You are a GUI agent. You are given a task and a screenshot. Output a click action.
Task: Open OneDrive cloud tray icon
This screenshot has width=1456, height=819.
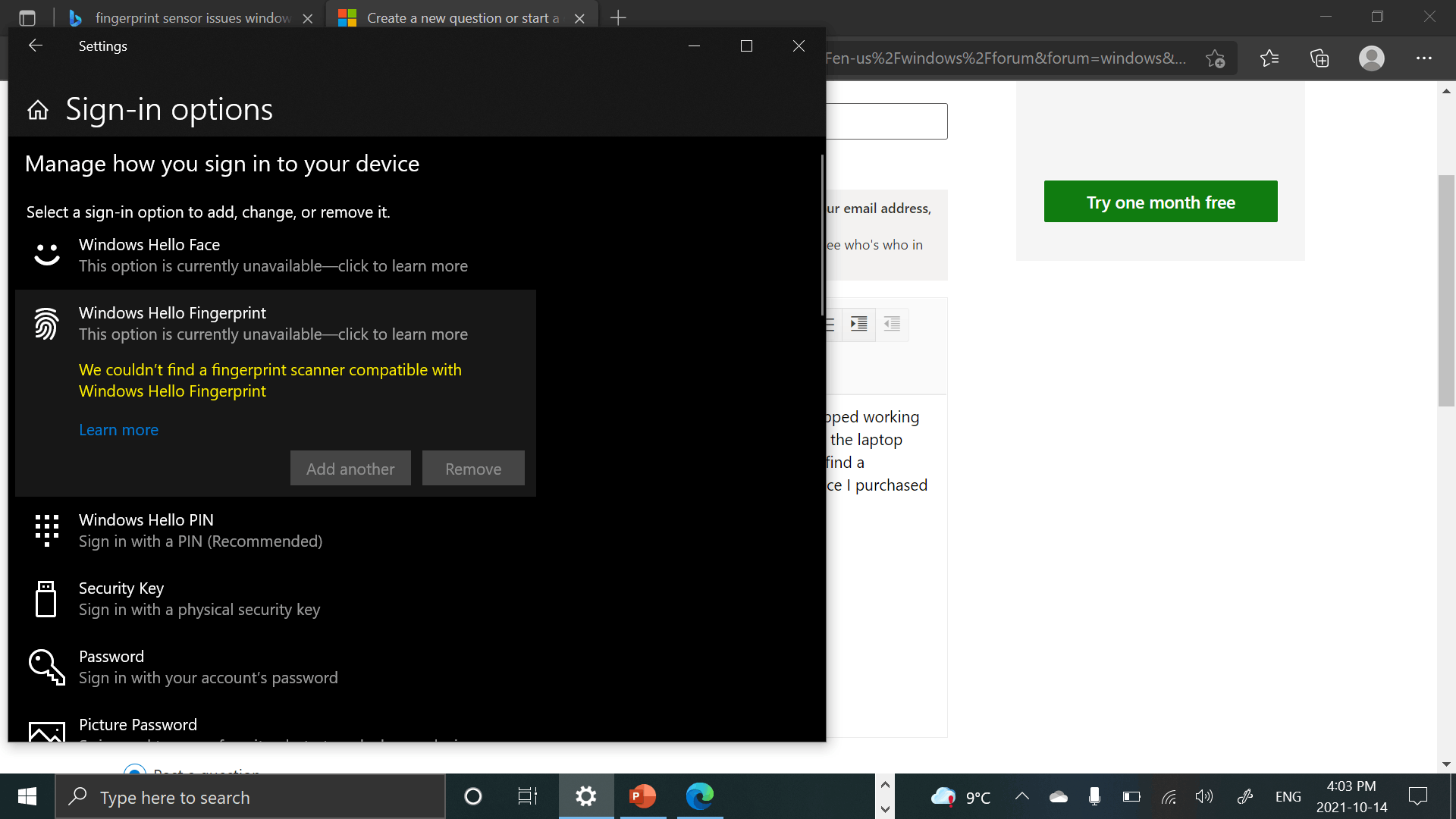1058,797
